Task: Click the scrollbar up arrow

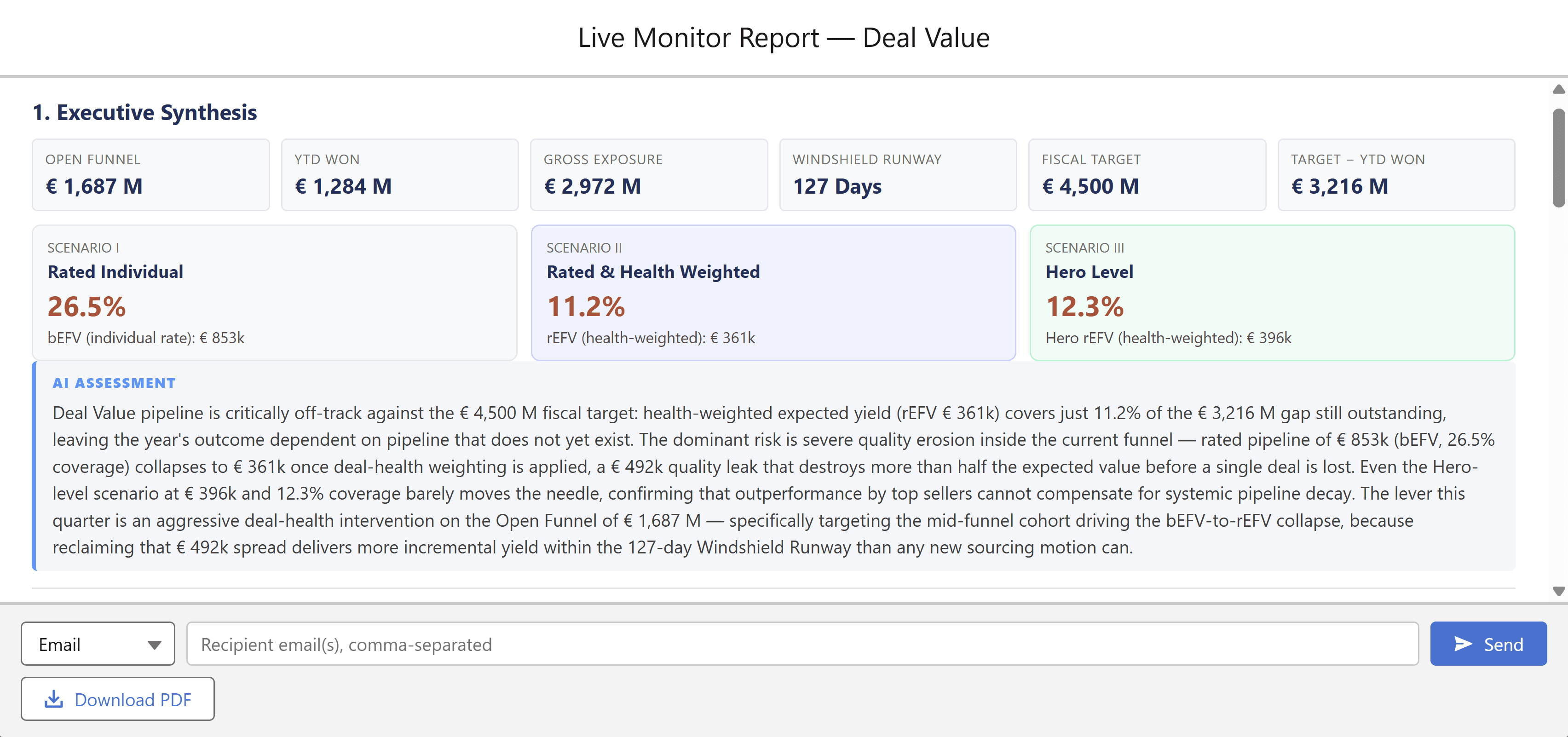Action: 1558,89
